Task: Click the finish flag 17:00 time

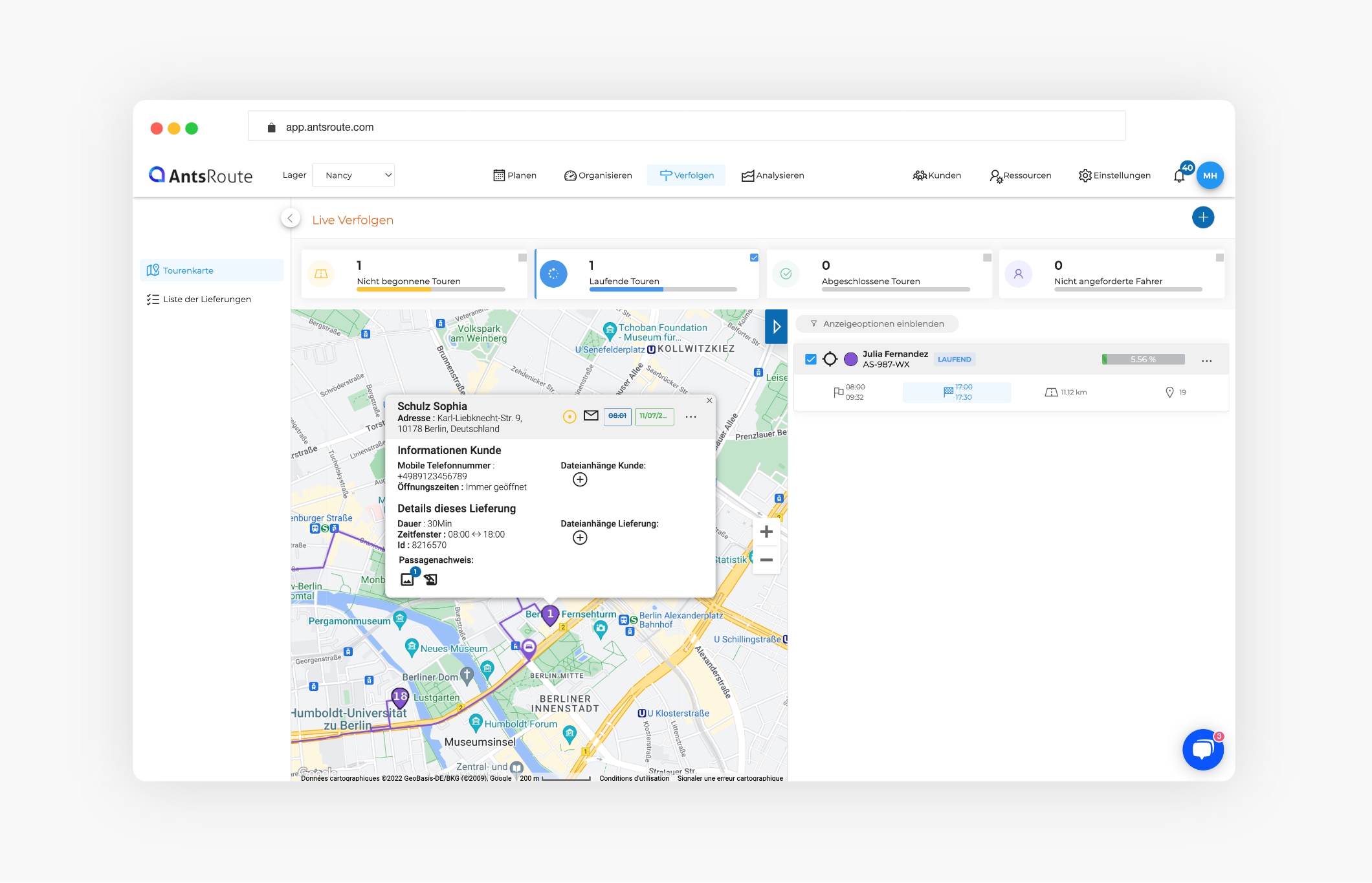Action: [957, 393]
